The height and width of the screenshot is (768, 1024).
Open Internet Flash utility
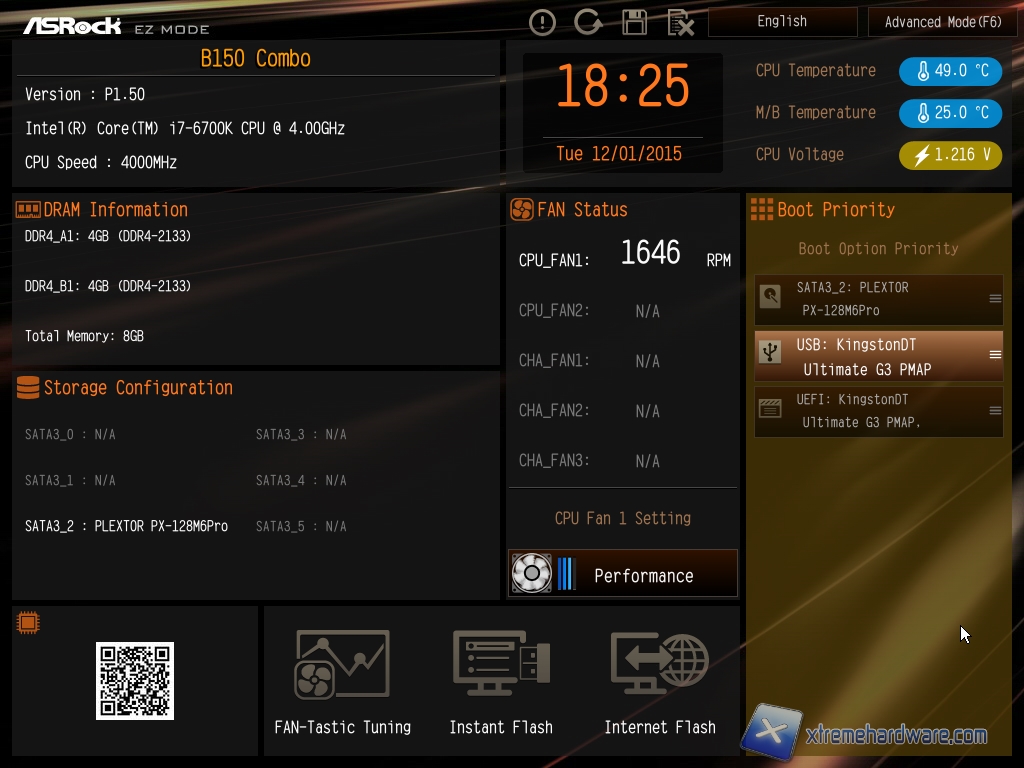[x=660, y=682]
